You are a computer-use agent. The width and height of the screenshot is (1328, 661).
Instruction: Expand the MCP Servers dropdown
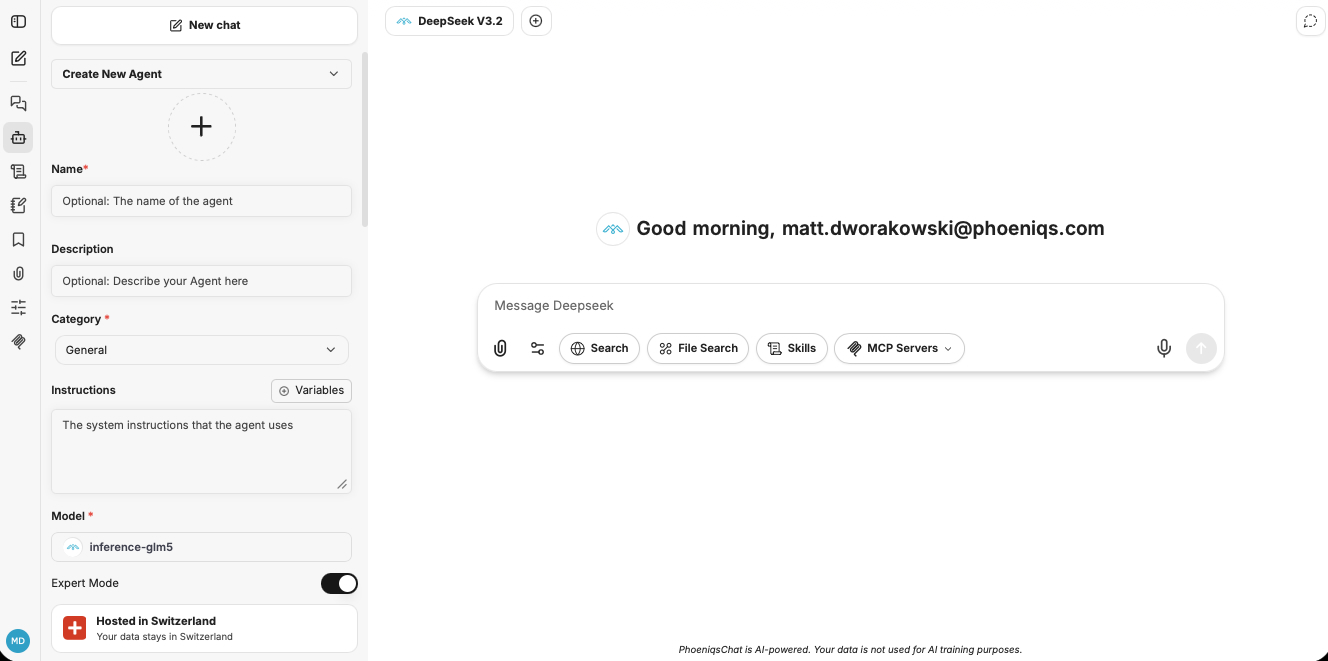pyautogui.click(x=899, y=348)
